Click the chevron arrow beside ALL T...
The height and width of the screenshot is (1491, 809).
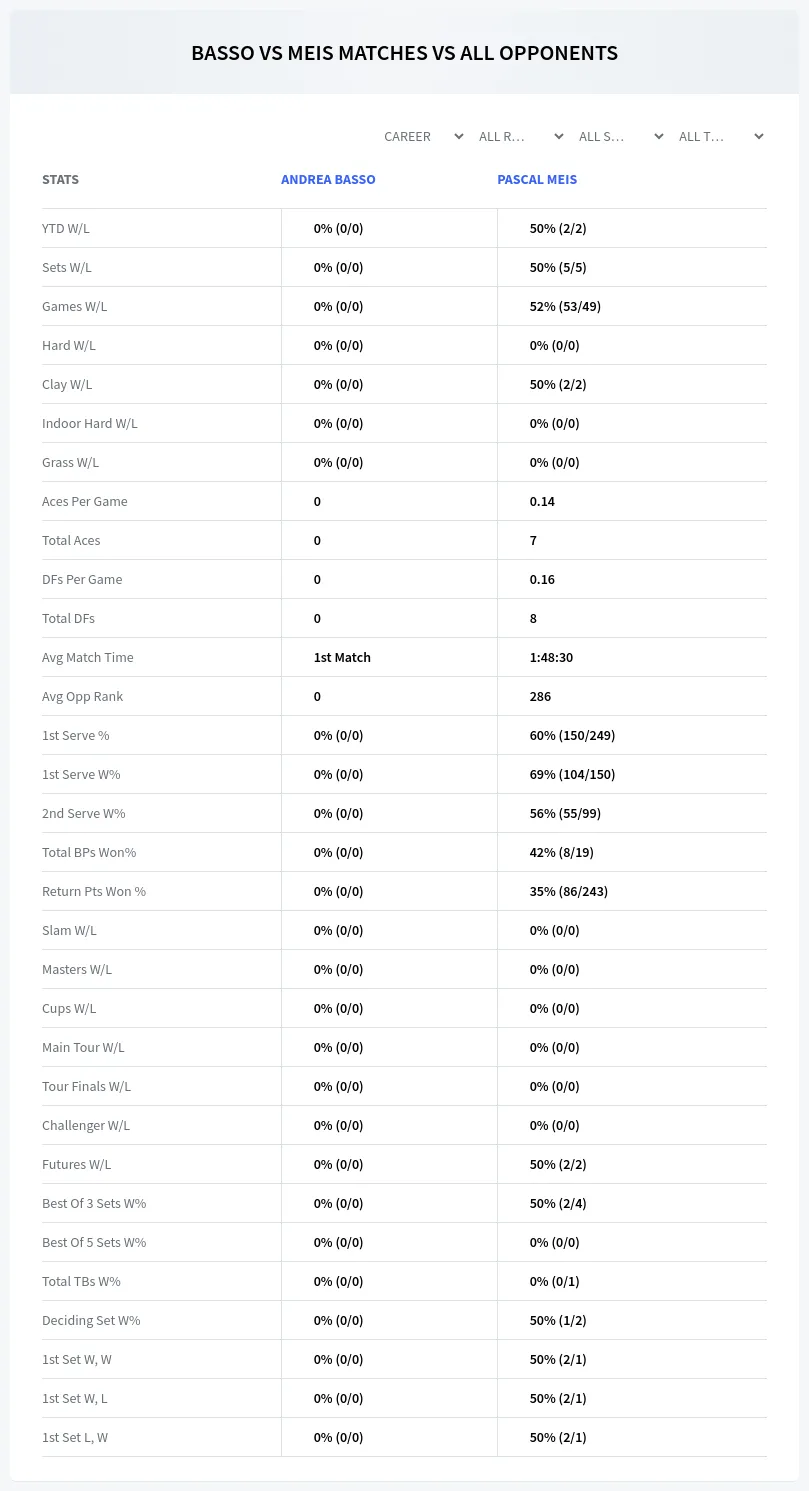click(x=759, y=136)
